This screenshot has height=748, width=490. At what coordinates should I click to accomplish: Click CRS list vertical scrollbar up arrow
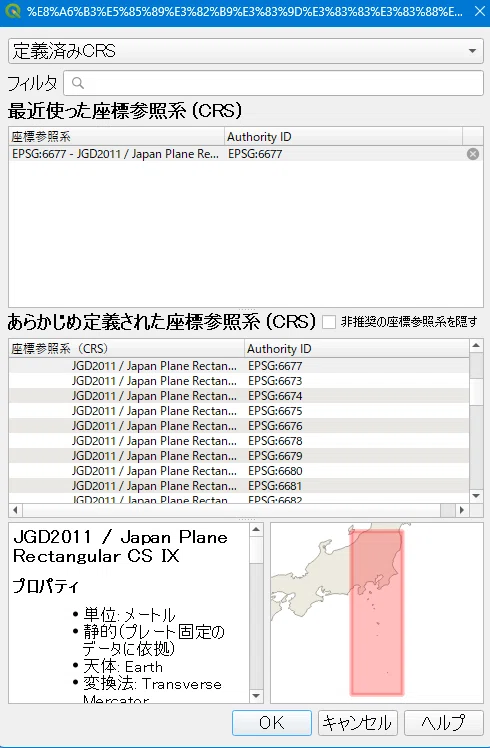point(476,345)
